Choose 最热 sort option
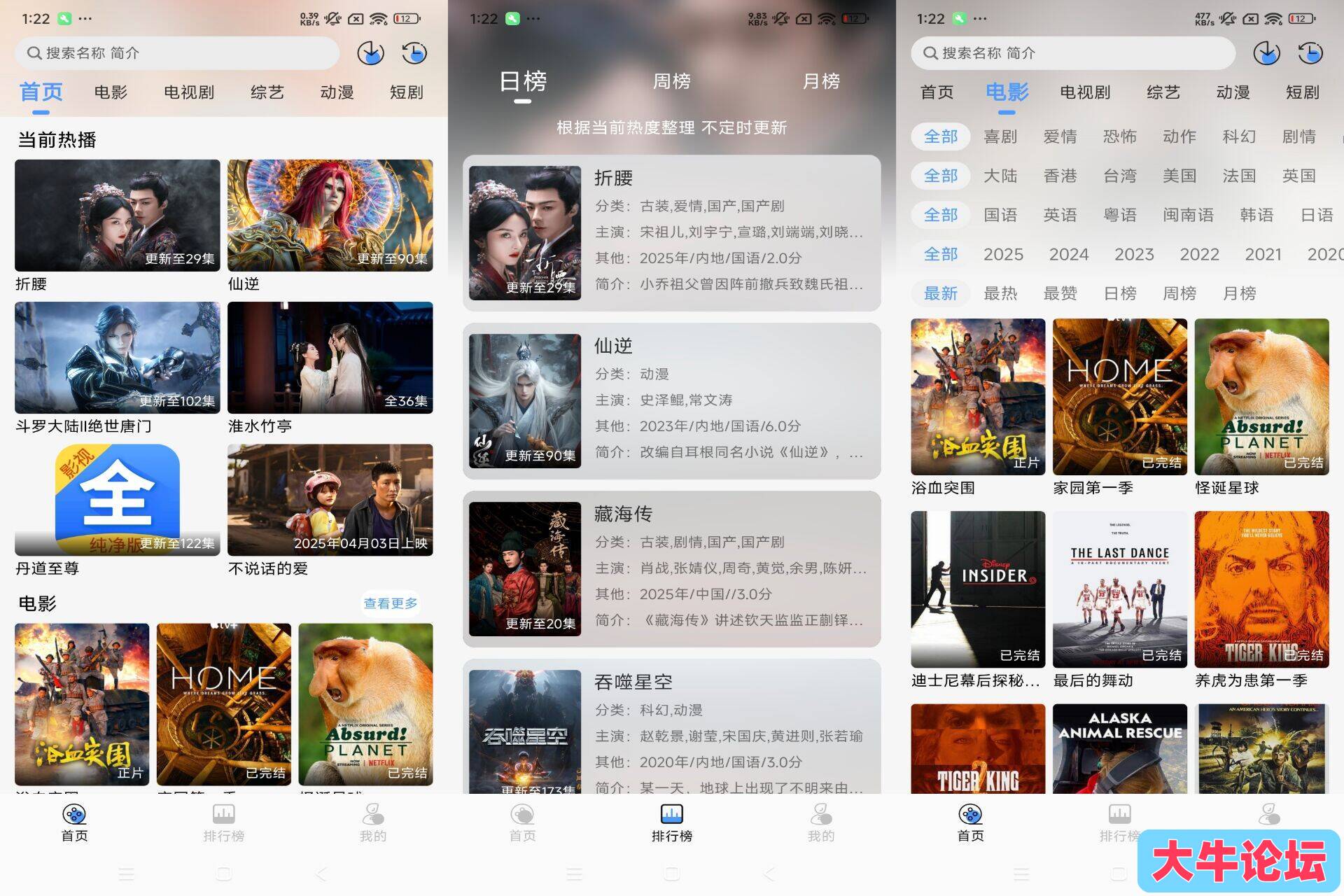Image resolution: width=1344 pixels, height=896 pixels. point(1000,293)
